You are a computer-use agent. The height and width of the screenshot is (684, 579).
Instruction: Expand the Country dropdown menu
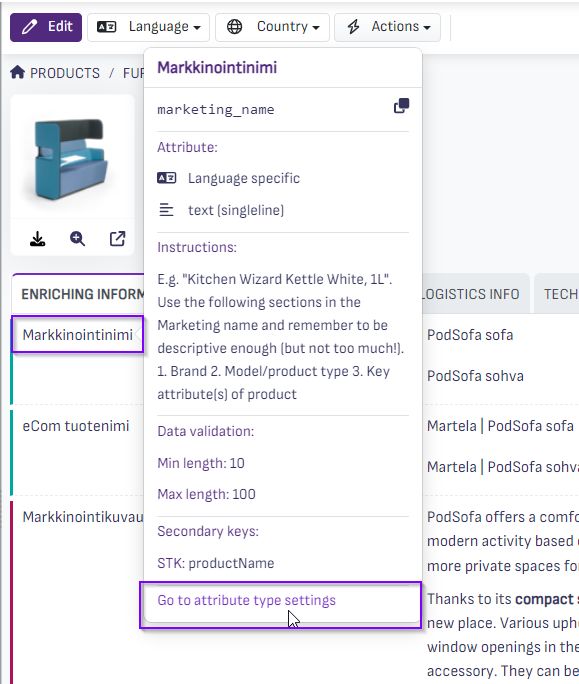(272, 27)
